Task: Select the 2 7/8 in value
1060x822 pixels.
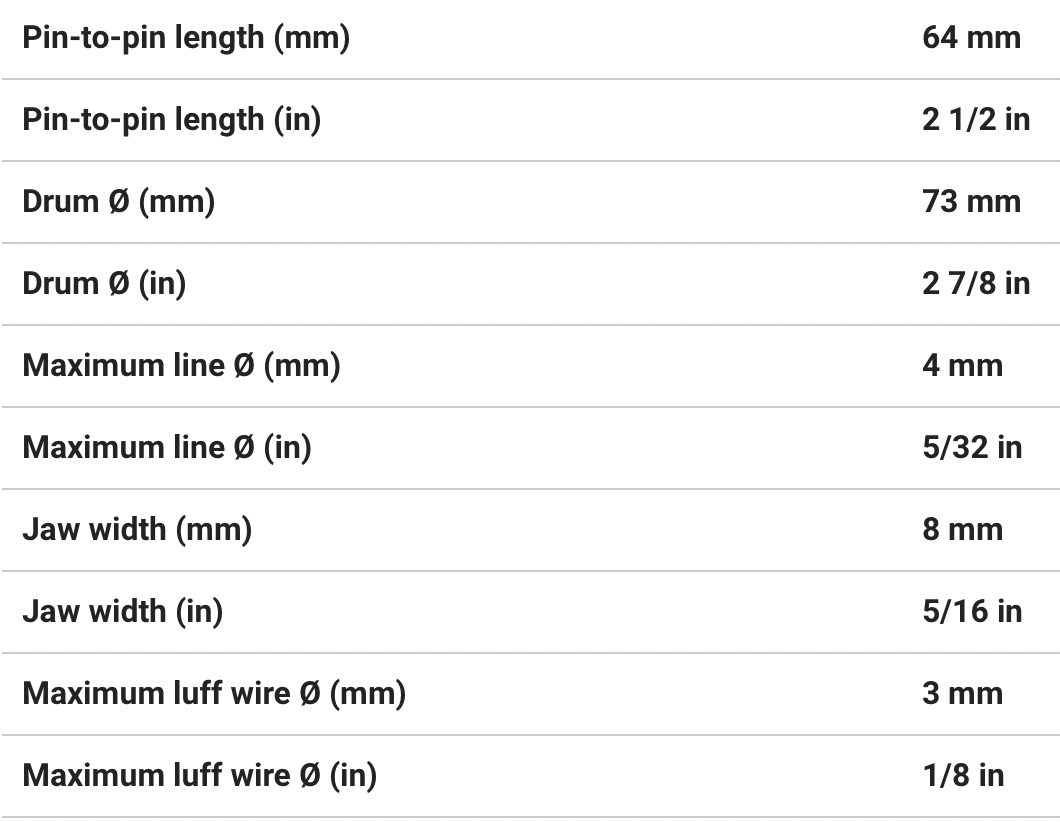Action: (x=975, y=284)
